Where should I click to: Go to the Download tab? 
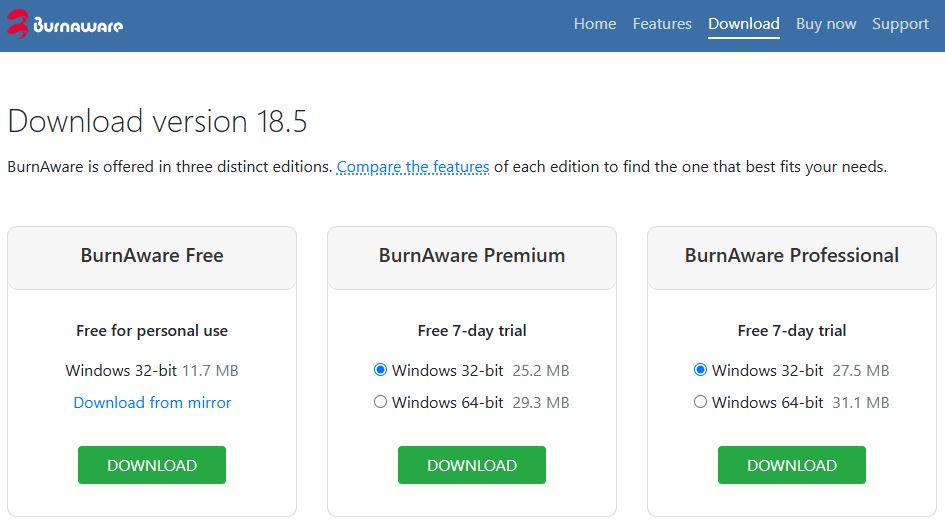click(744, 24)
